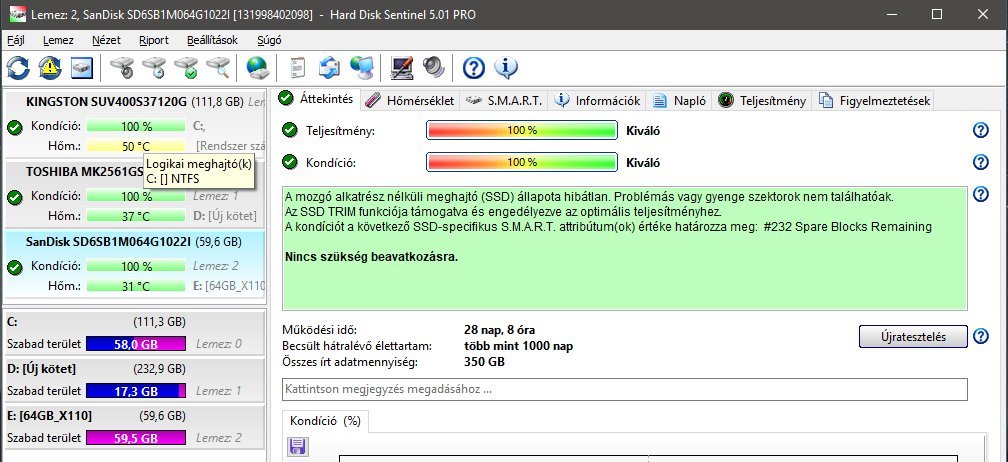The width and height of the screenshot is (1008, 462).
Task: Click green status check for KINGSTON disk
Action: 15,127
